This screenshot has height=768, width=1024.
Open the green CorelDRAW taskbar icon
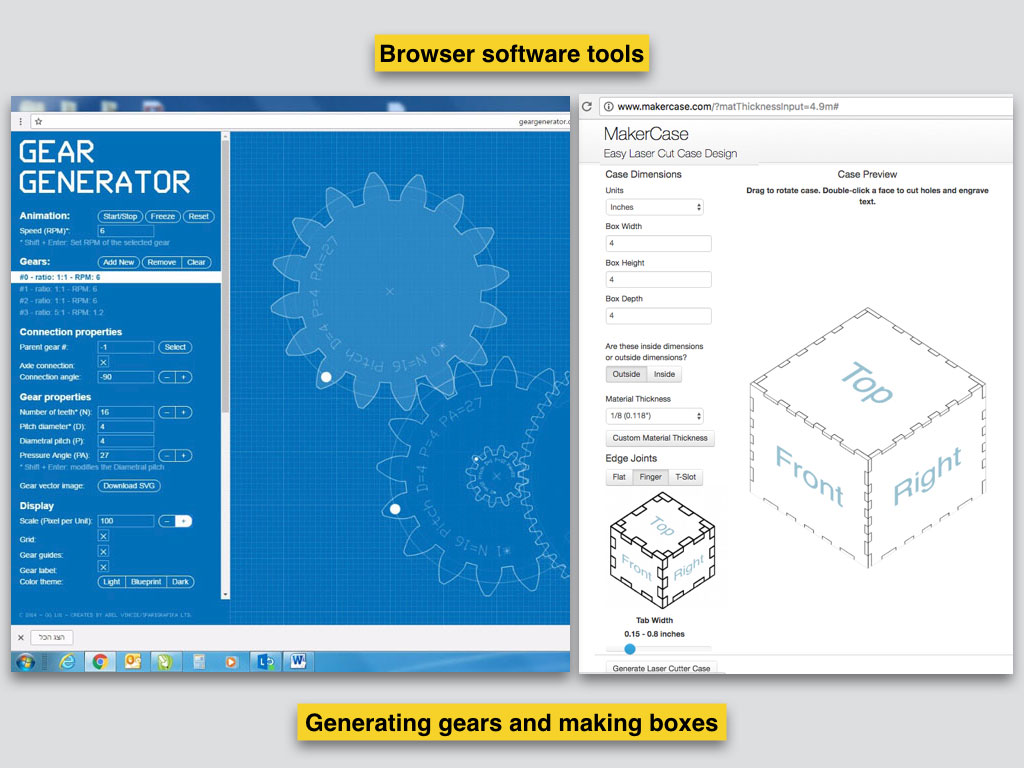(165, 662)
